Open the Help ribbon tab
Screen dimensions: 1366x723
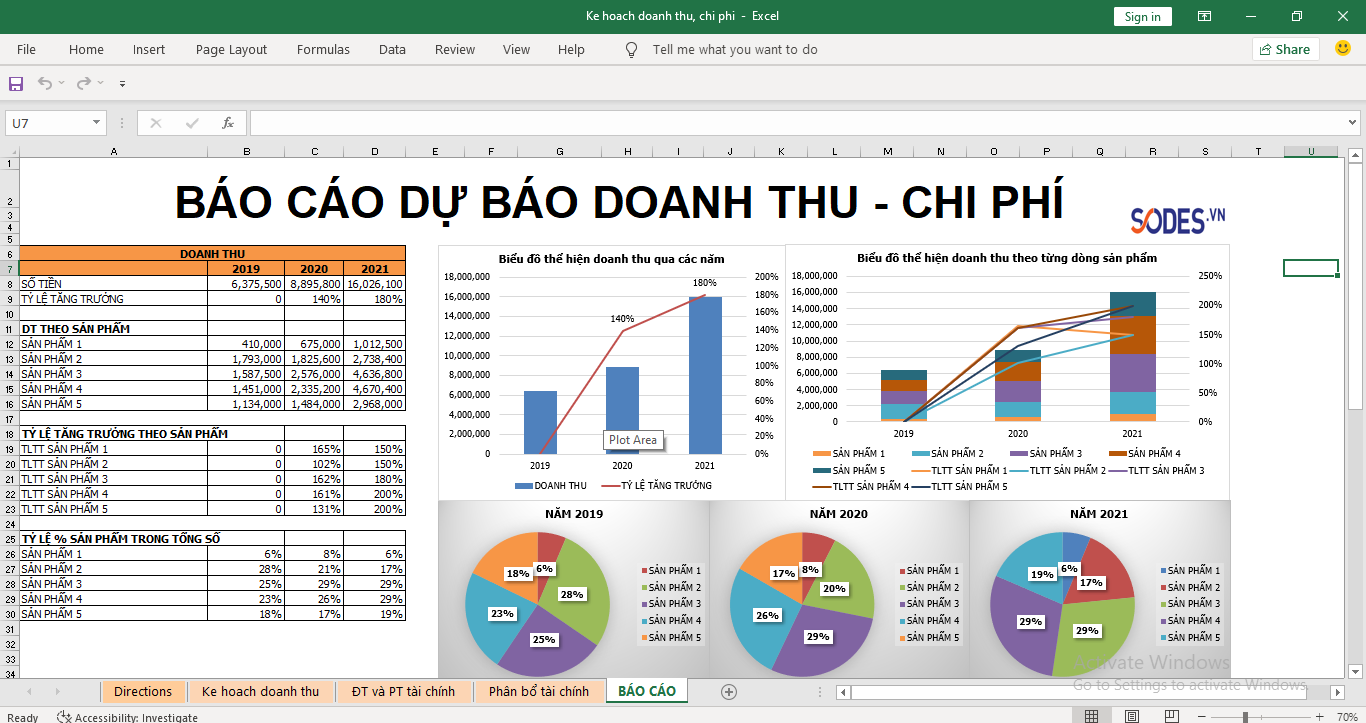[571, 49]
